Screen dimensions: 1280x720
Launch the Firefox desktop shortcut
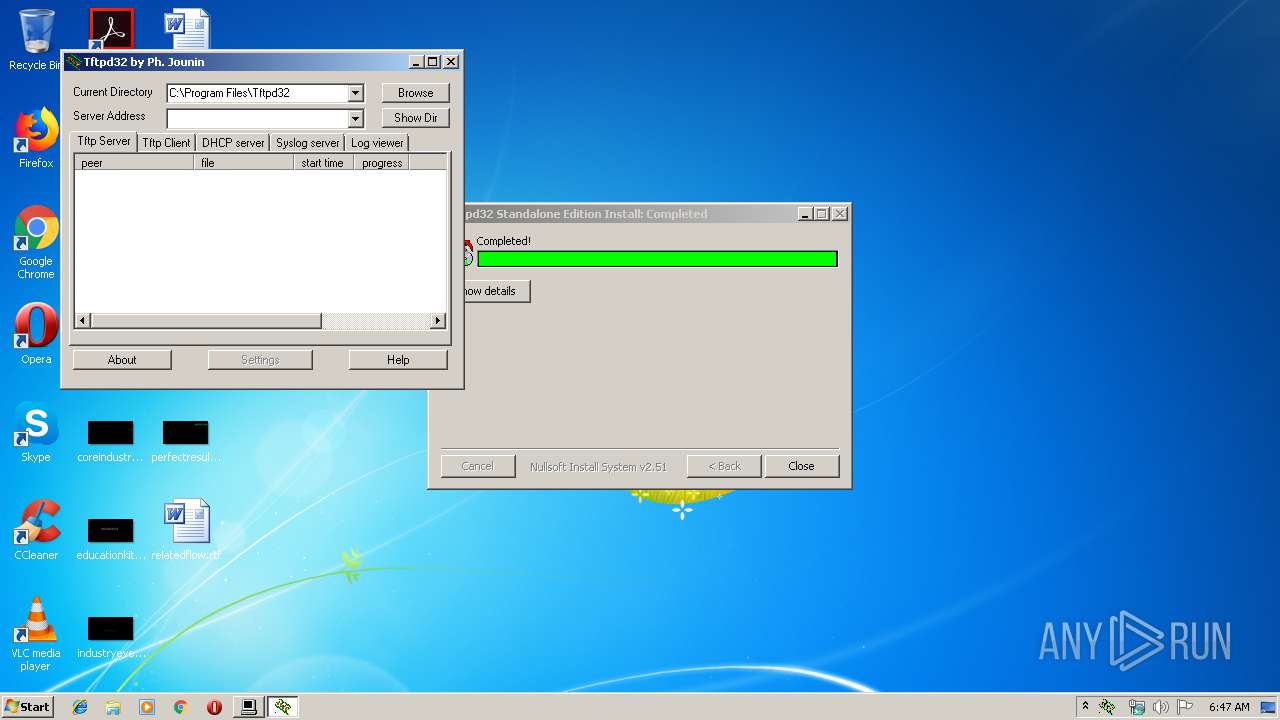(36, 138)
